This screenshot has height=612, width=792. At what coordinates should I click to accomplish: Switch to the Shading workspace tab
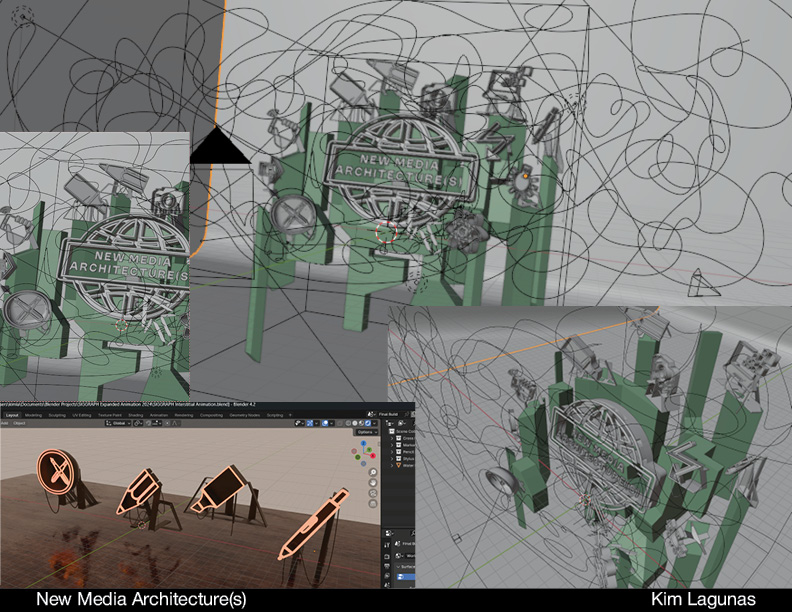coord(135,415)
